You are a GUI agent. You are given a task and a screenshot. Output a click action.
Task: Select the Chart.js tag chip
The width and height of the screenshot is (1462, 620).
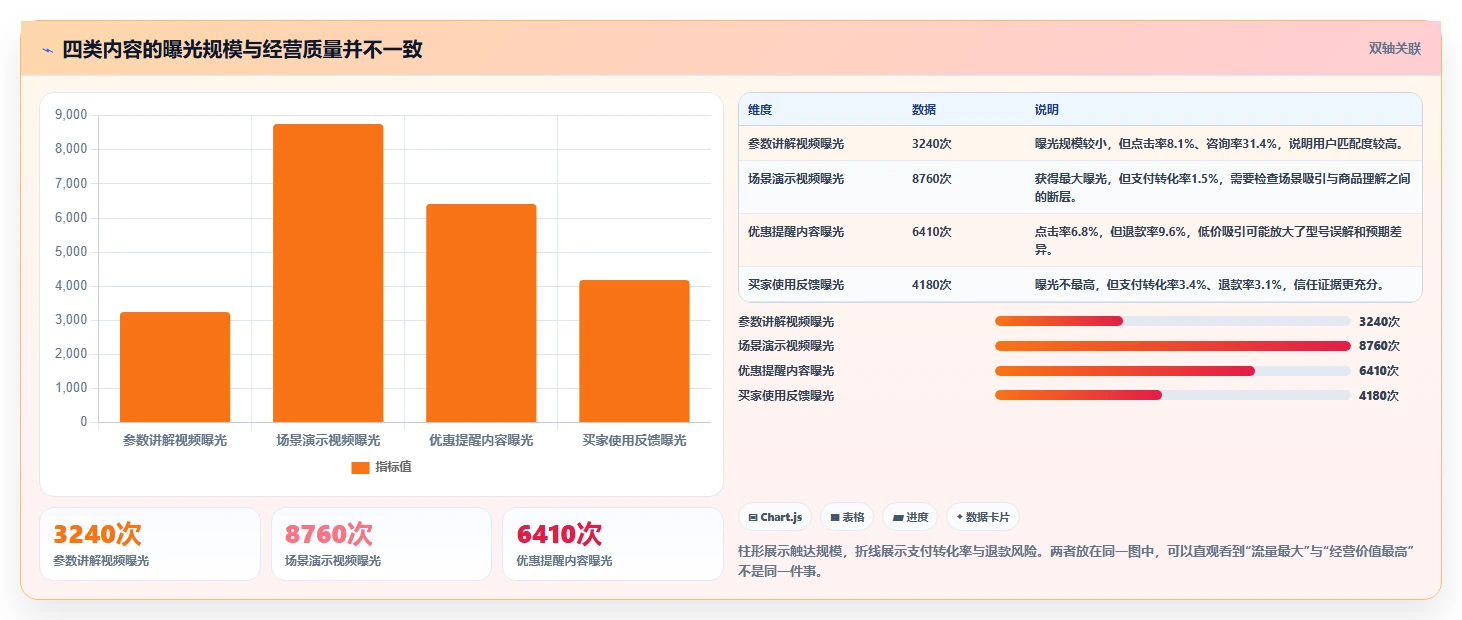click(x=775, y=517)
